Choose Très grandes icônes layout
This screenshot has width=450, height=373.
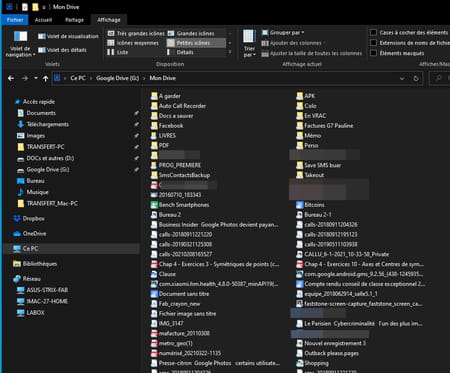tap(136, 33)
